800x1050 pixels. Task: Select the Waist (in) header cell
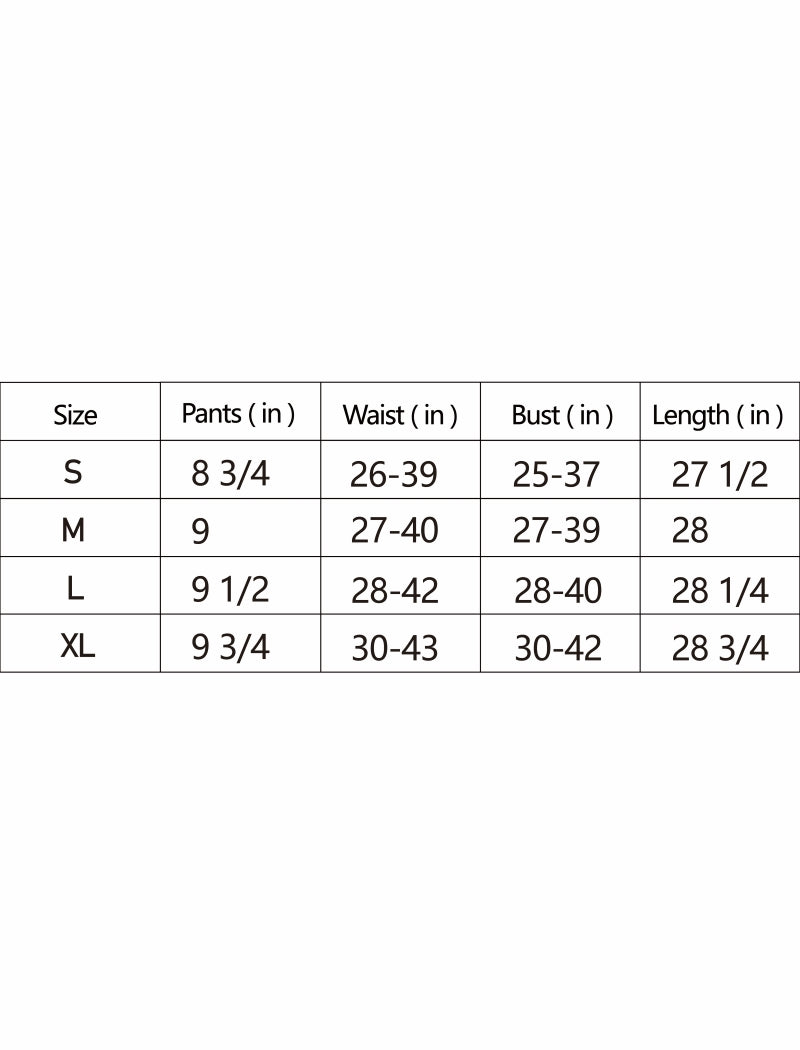[x=400, y=415]
